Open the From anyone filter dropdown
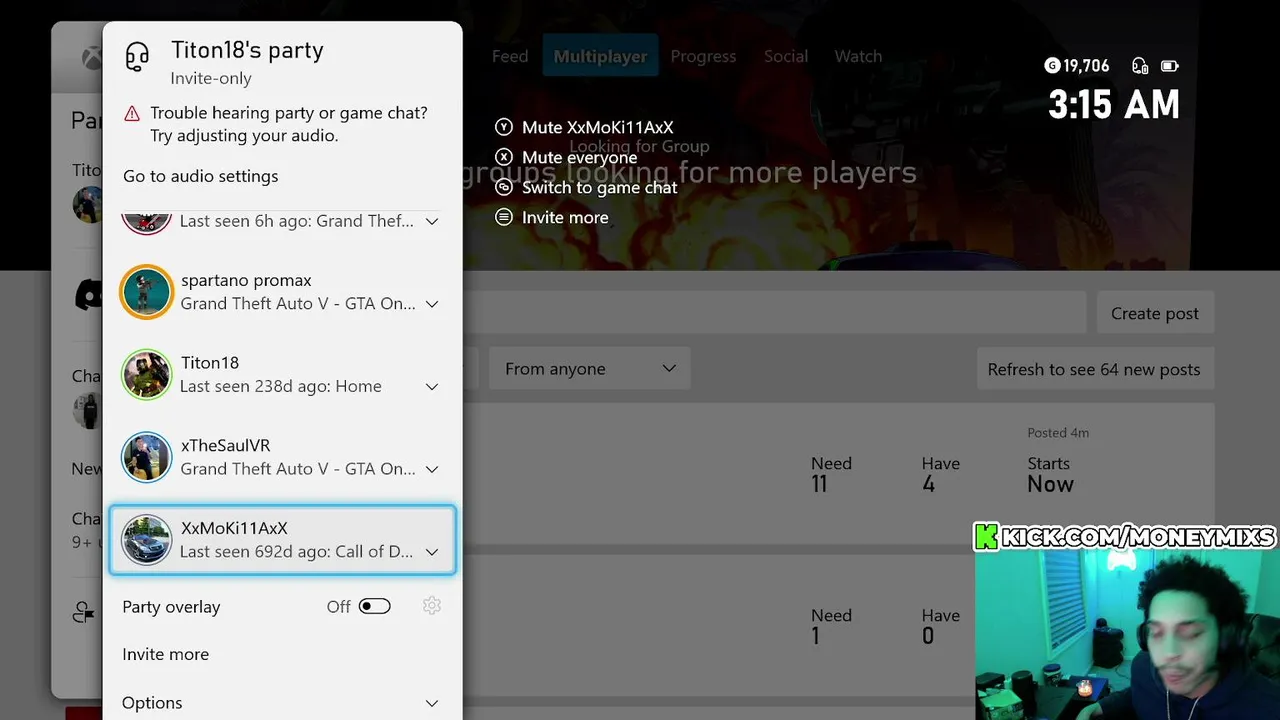This screenshot has height=720, width=1280. click(590, 369)
